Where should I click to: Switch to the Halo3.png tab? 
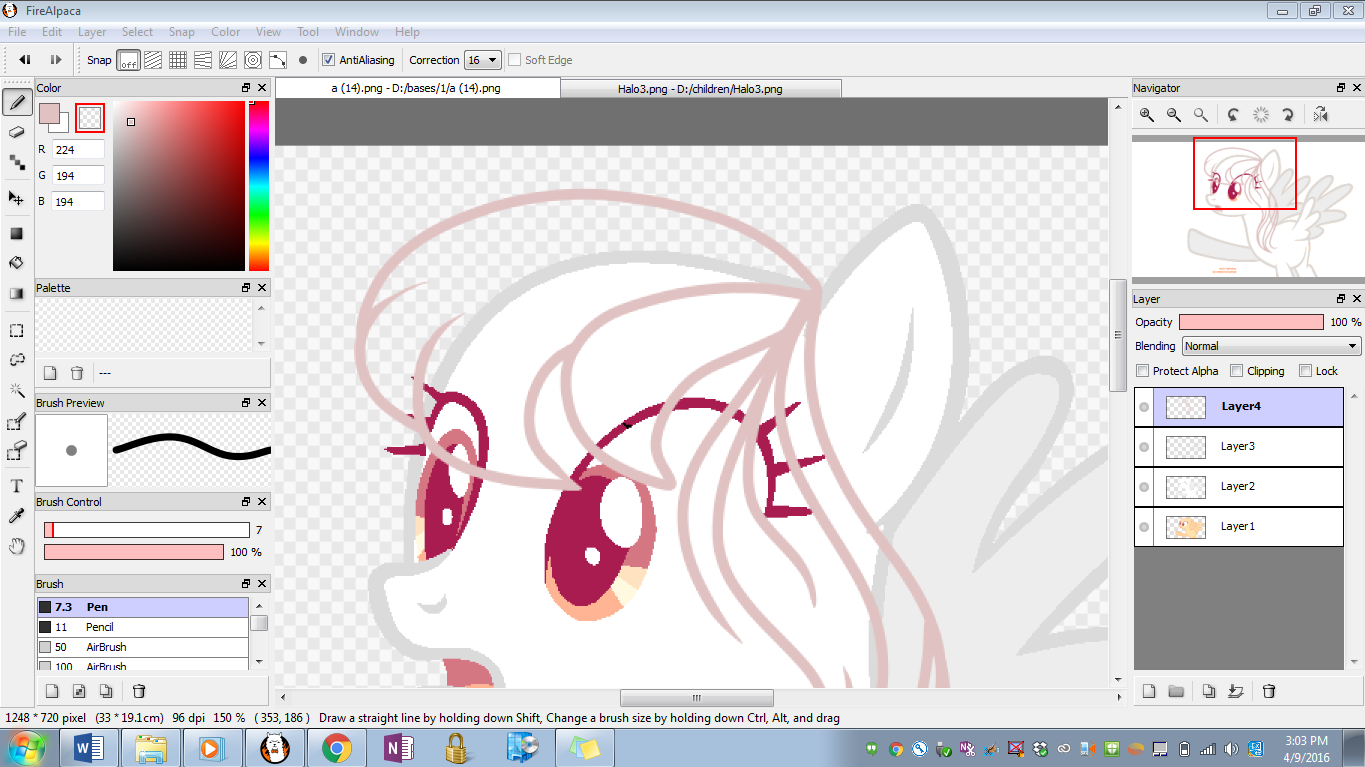[700, 89]
